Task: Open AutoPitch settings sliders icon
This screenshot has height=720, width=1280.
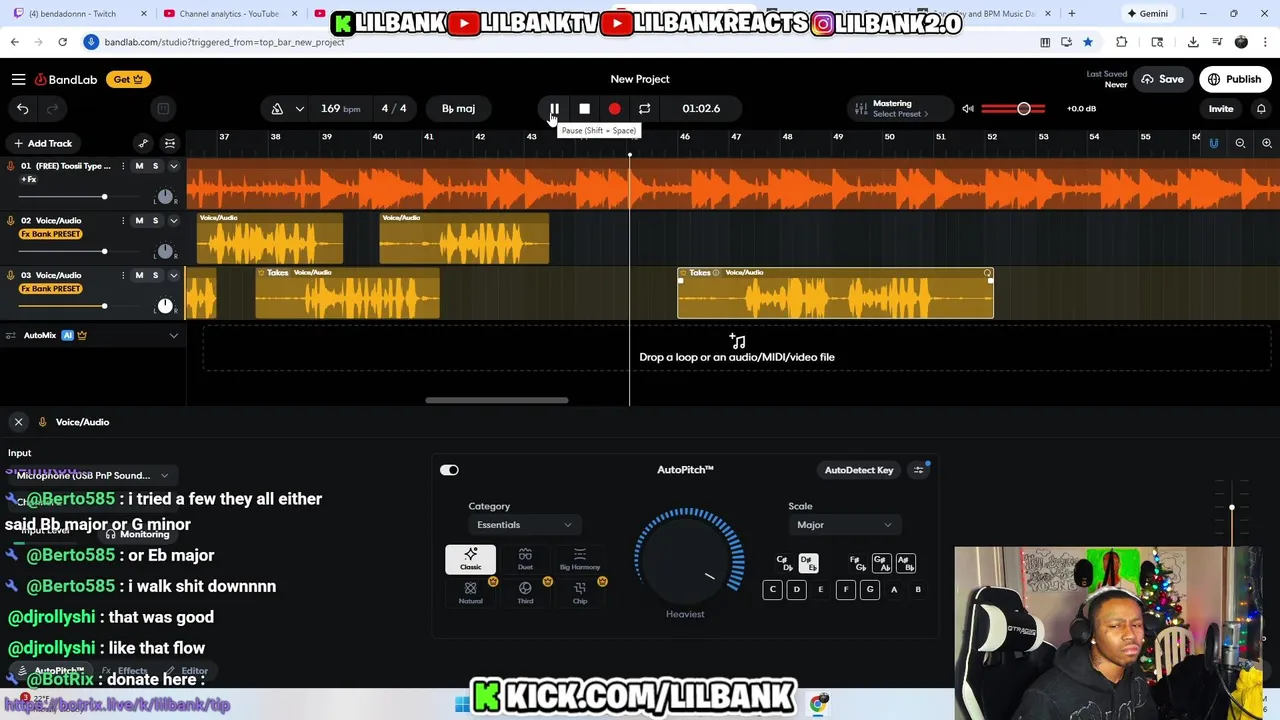Action: [918, 470]
